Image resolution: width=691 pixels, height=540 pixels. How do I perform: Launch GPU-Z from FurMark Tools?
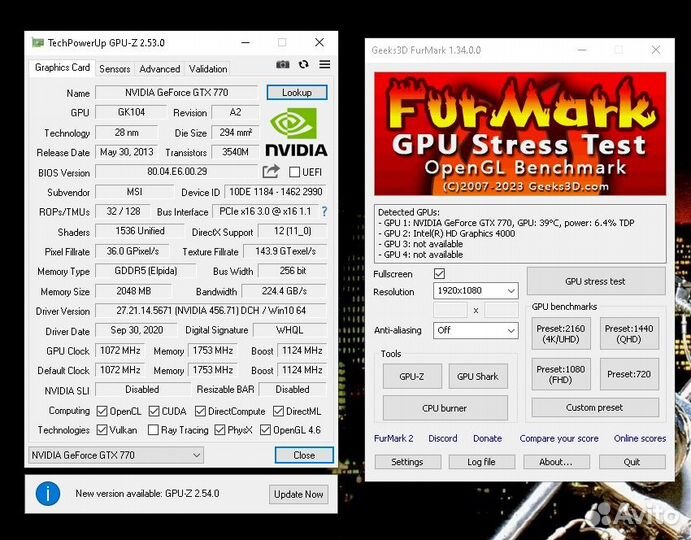(412, 376)
